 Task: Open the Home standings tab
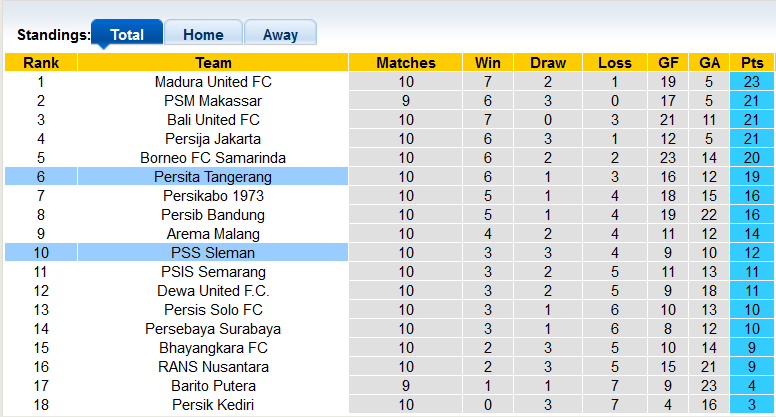[x=203, y=34]
